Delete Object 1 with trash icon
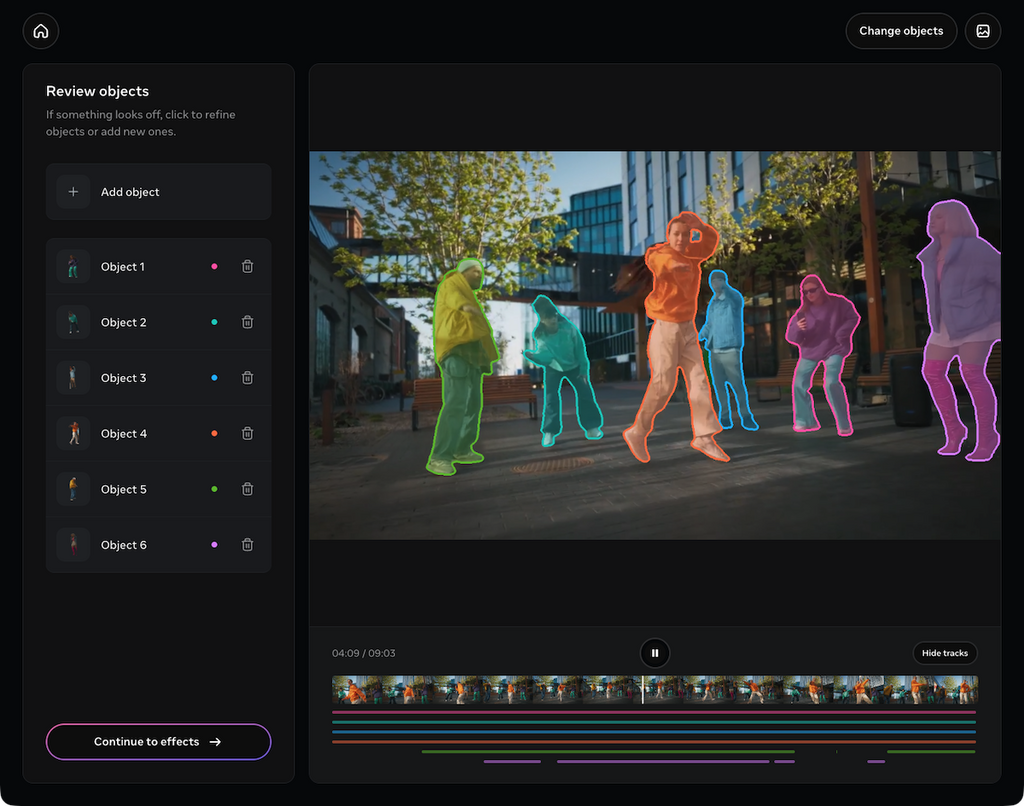Image resolution: width=1024 pixels, height=806 pixels. pyautogui.click(x=247, y=267)
